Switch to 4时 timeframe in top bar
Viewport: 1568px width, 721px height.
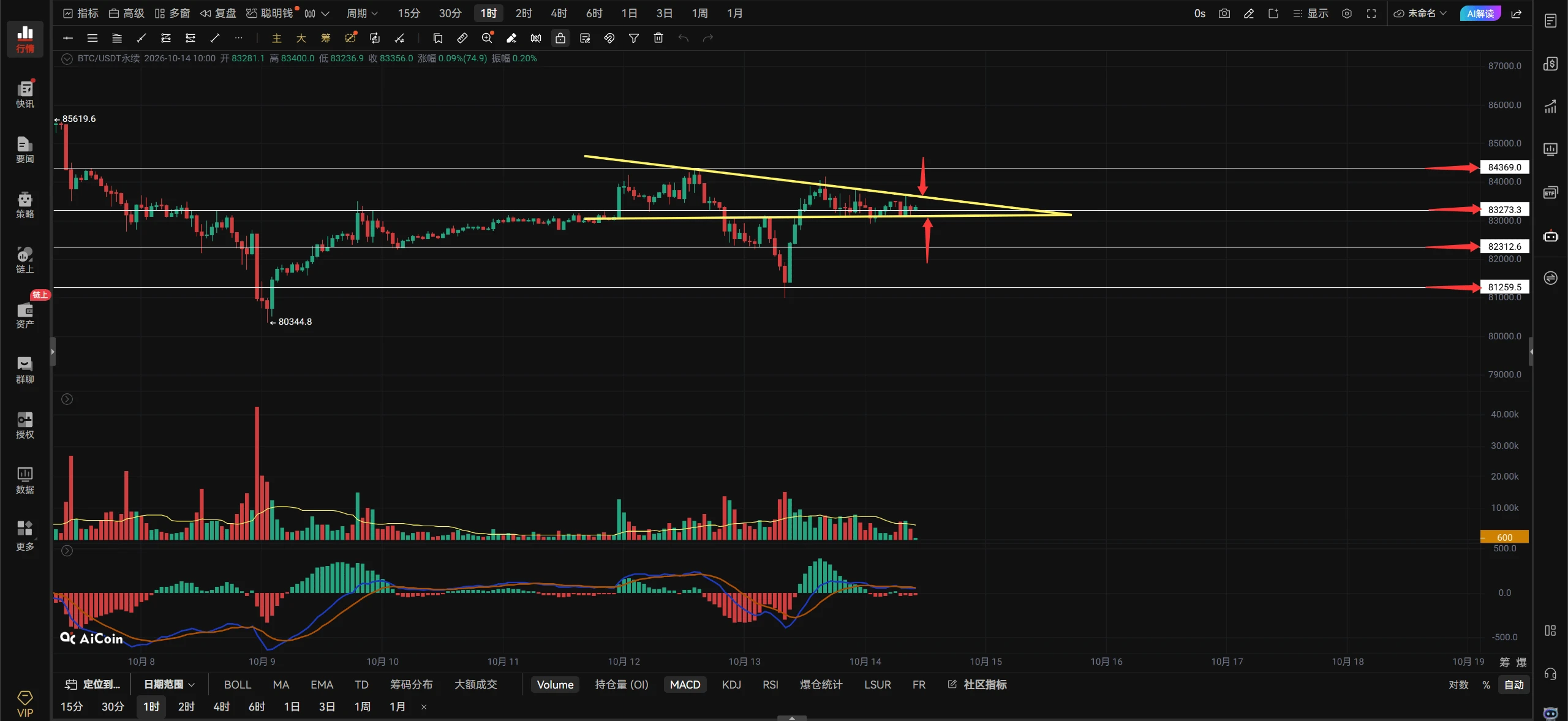[x=559, y=13]
